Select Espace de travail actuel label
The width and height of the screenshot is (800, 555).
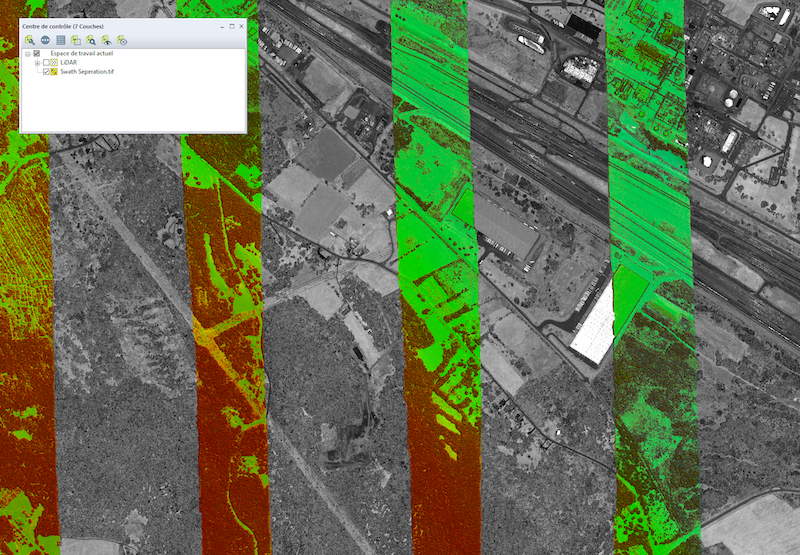(82, 53)
